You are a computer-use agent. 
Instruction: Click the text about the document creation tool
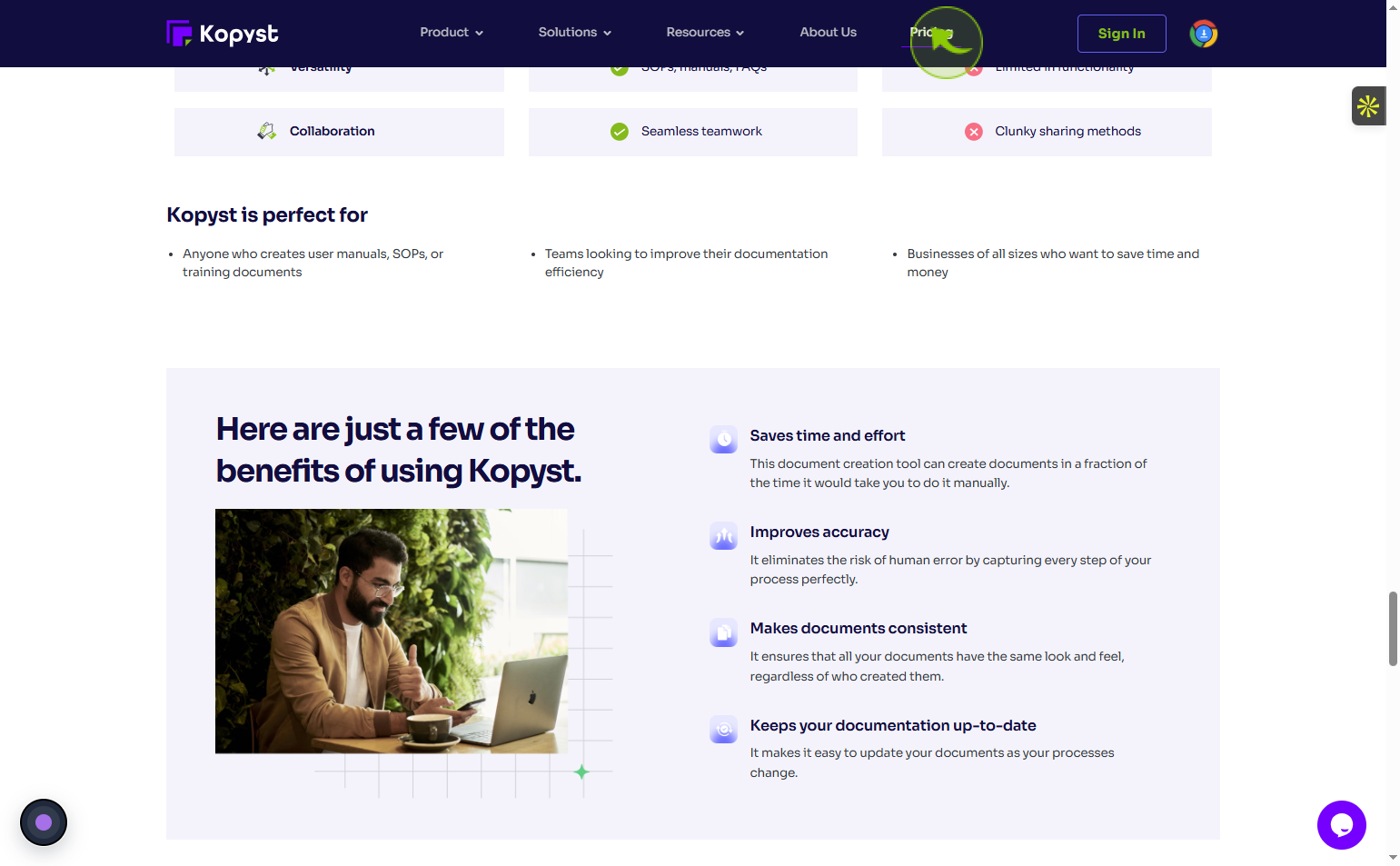coord(948,473)
